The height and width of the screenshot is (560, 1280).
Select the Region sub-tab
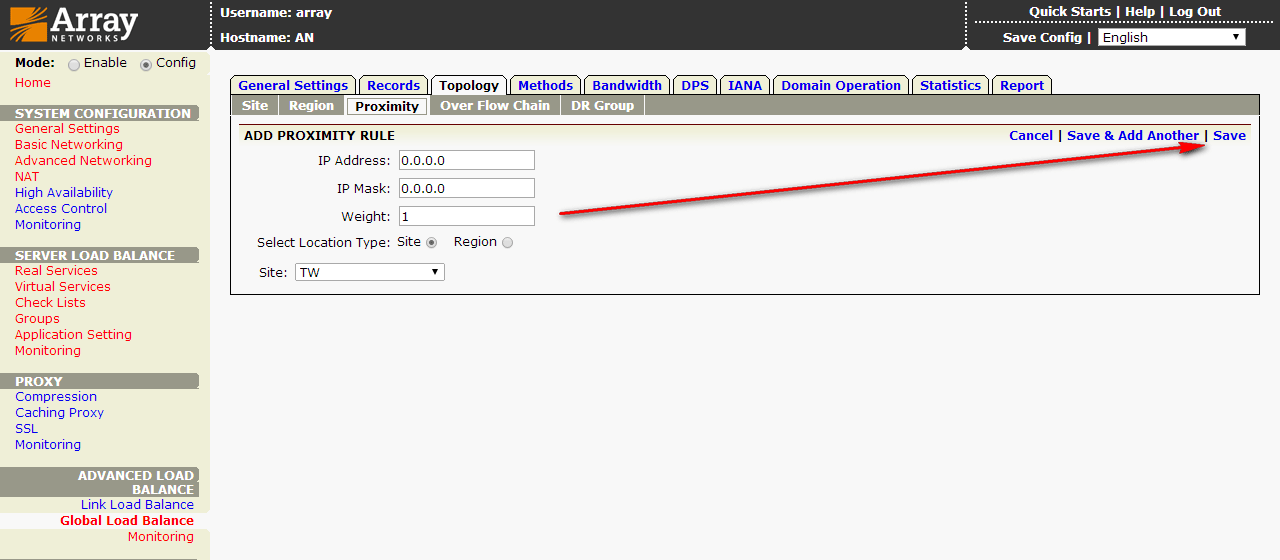(311, 105)
